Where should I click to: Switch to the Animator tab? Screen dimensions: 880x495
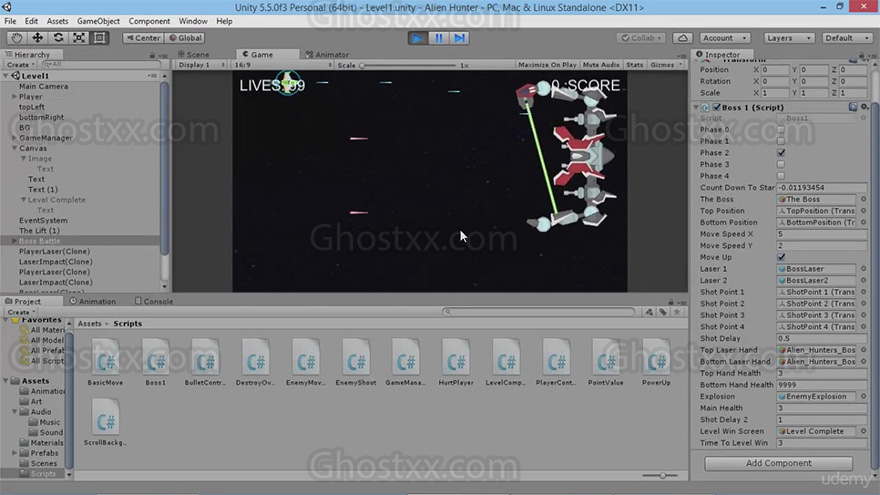coord(328,54)
